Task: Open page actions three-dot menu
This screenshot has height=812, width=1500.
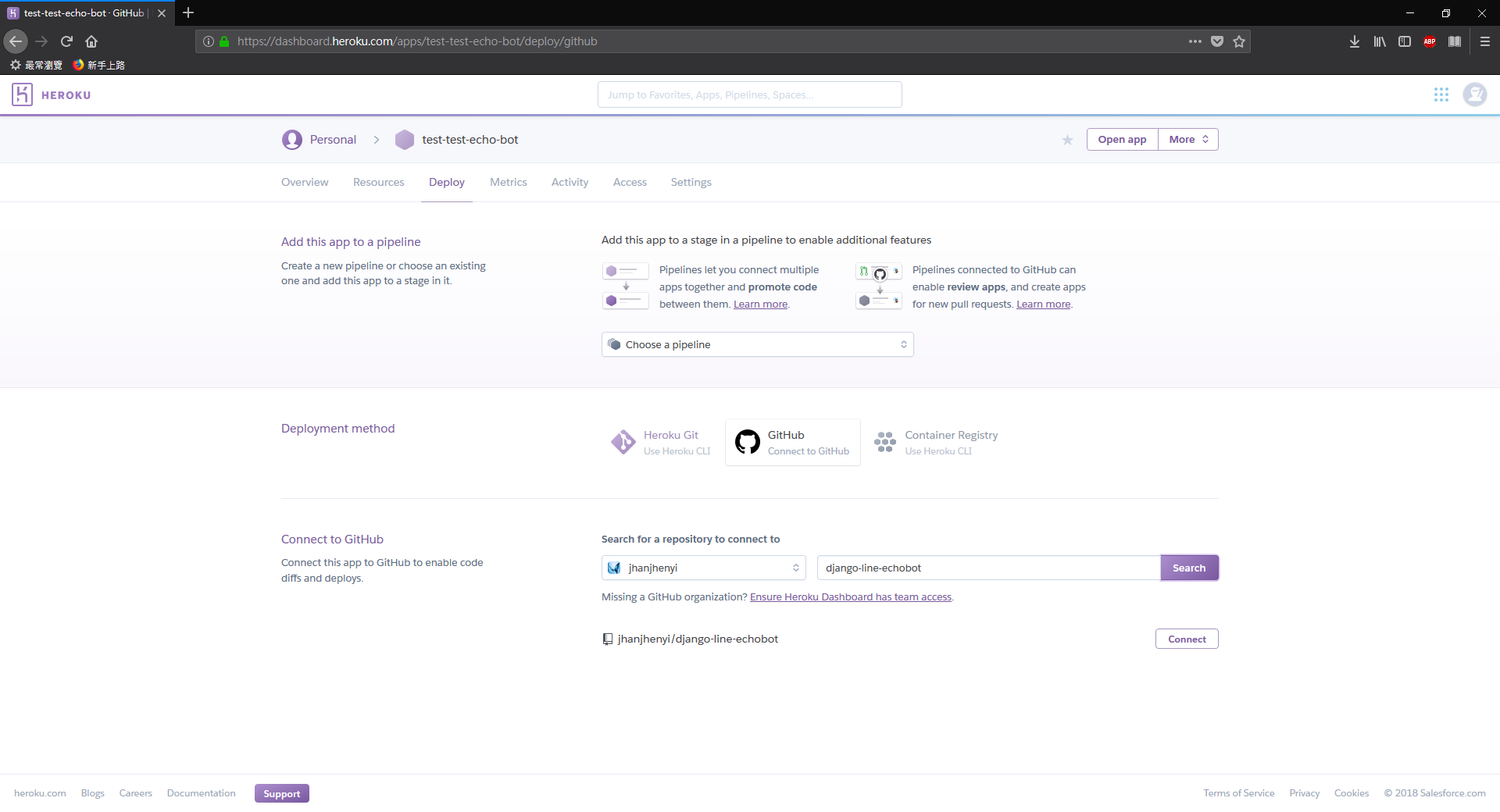Action: 1195,41
